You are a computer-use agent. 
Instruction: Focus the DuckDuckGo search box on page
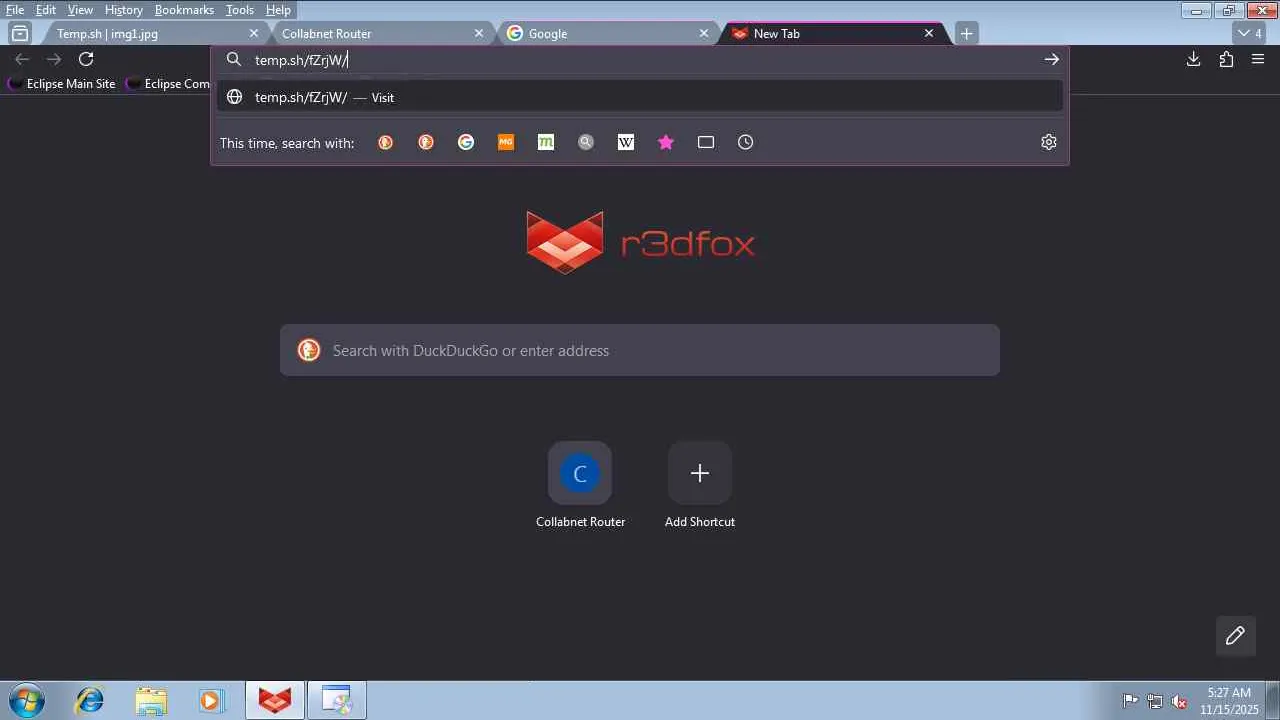pyautogui.click(x=640, y=350)
